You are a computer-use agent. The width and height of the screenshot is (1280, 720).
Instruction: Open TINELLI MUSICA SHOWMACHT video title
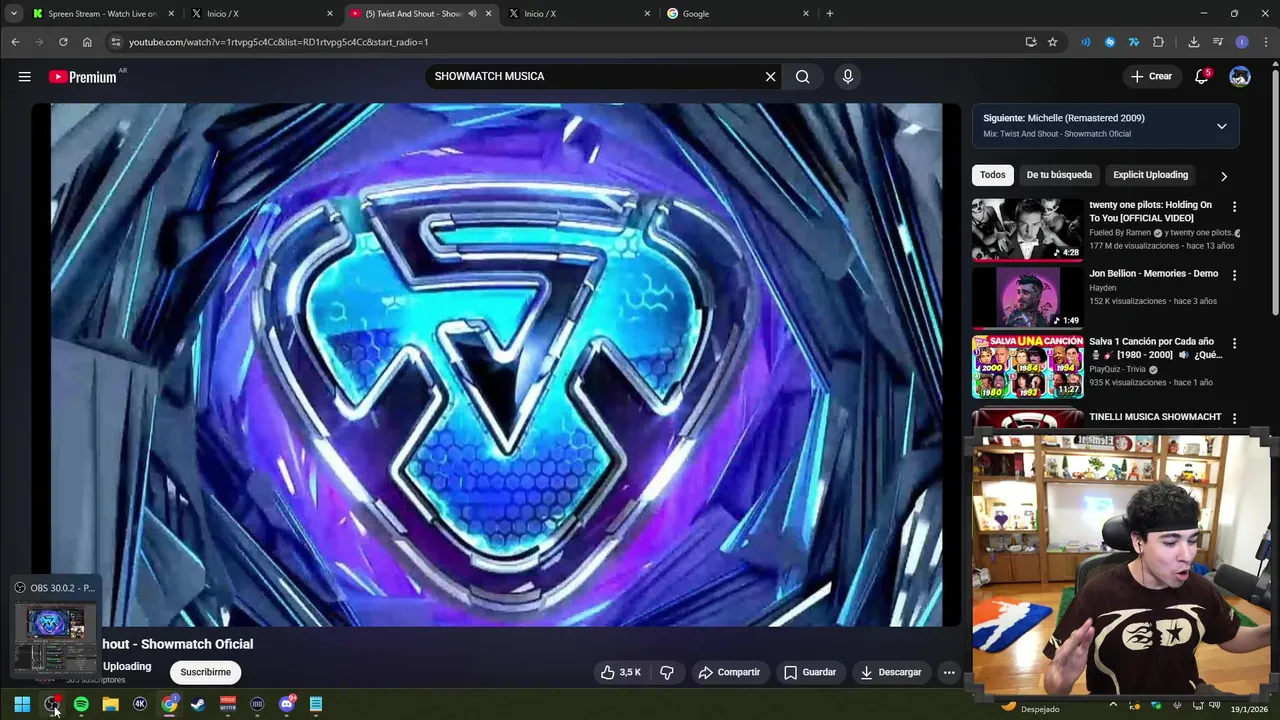click(x=1155, y=417)
